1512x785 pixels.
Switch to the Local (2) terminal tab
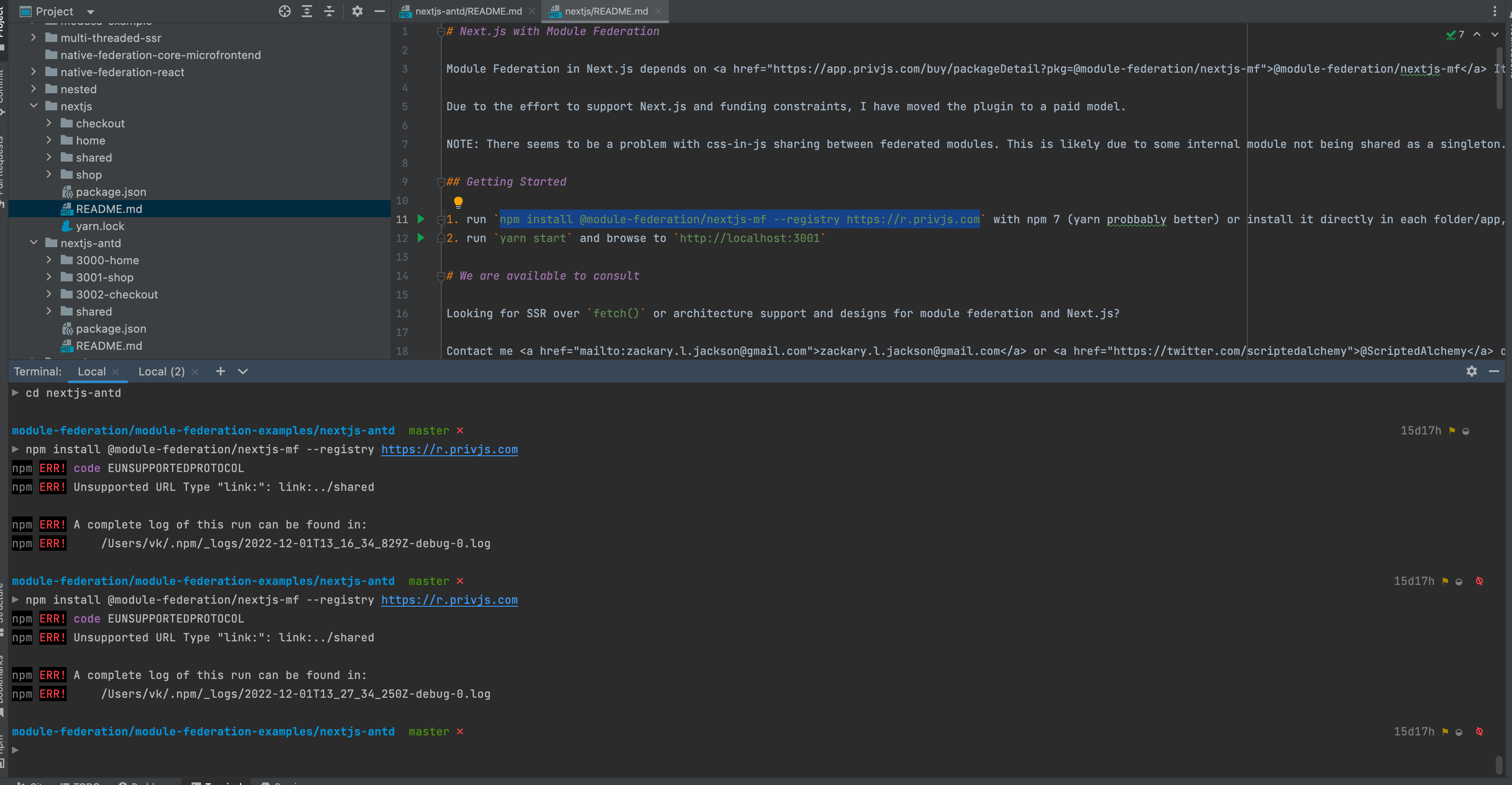point(161,372)
